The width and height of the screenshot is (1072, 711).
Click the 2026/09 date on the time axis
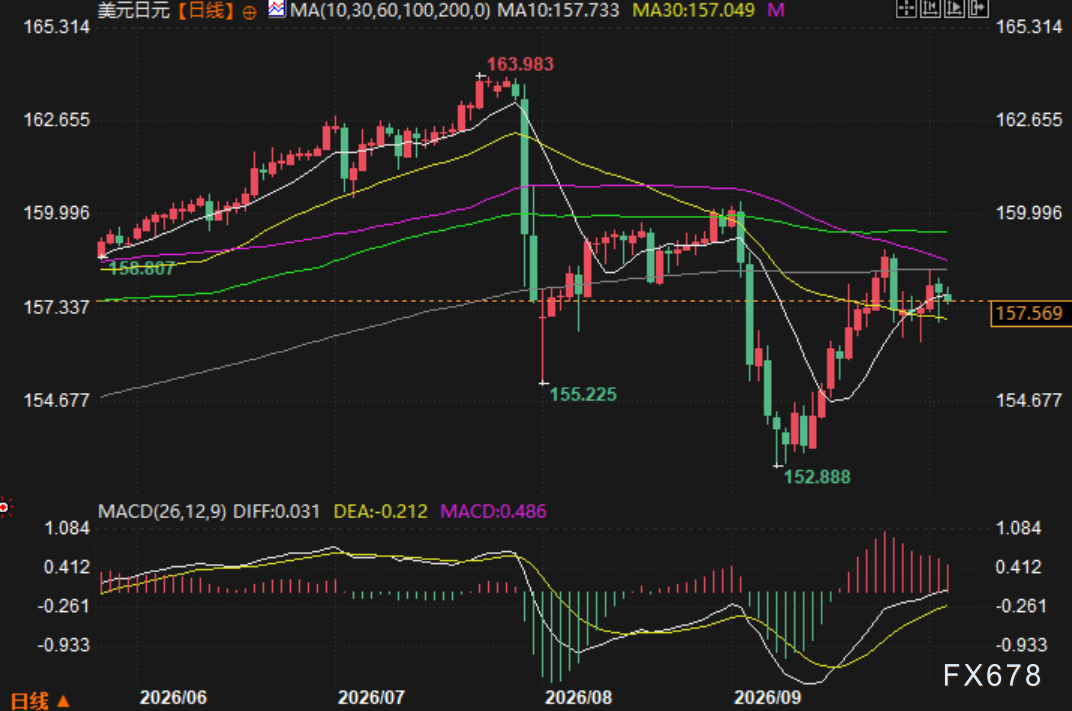(x=768, y=697)
